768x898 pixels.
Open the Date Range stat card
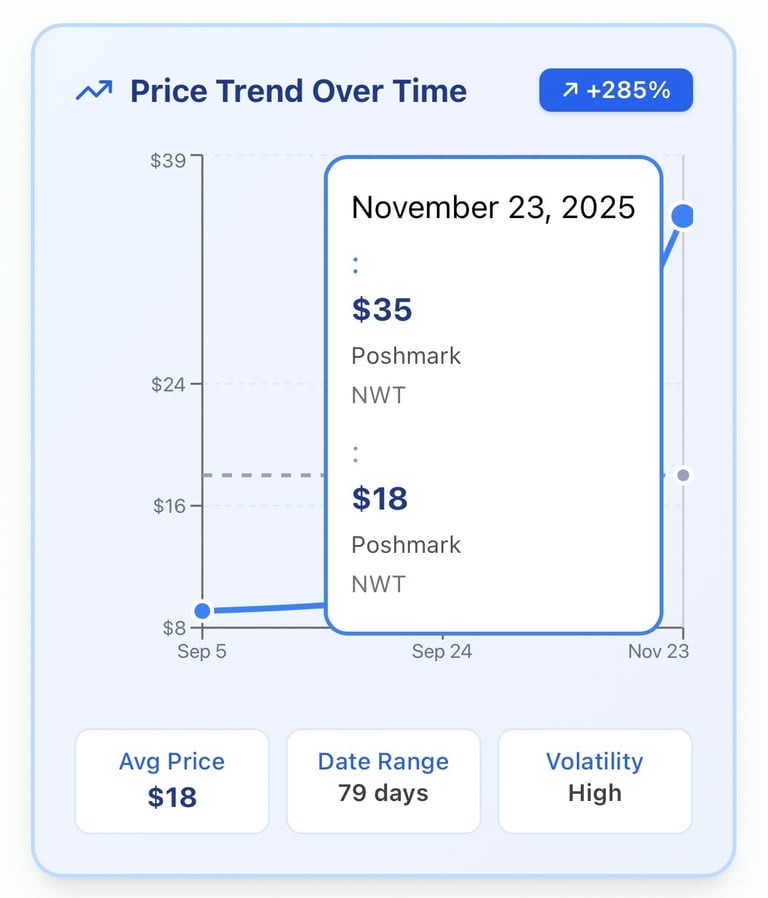coord(383,780)
